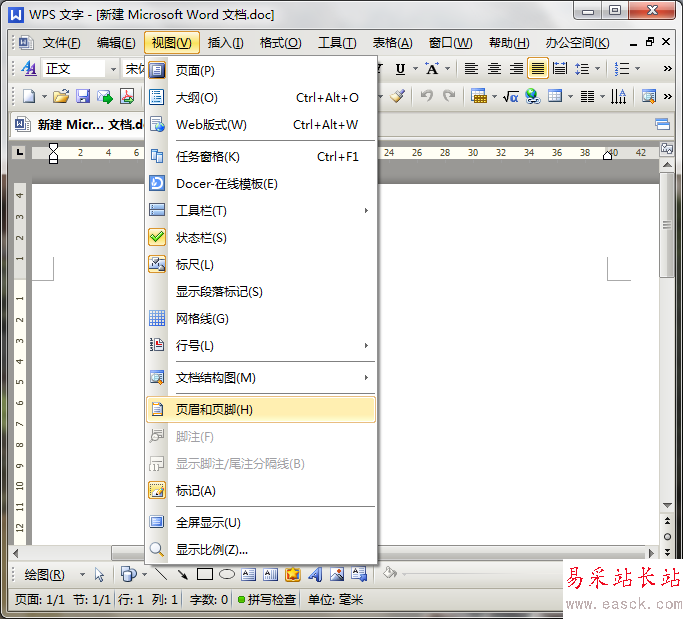This screenshot has width=683, height=619.
Task: Expand the formatting toolbar overflow chevron
Action: (667, 68)
